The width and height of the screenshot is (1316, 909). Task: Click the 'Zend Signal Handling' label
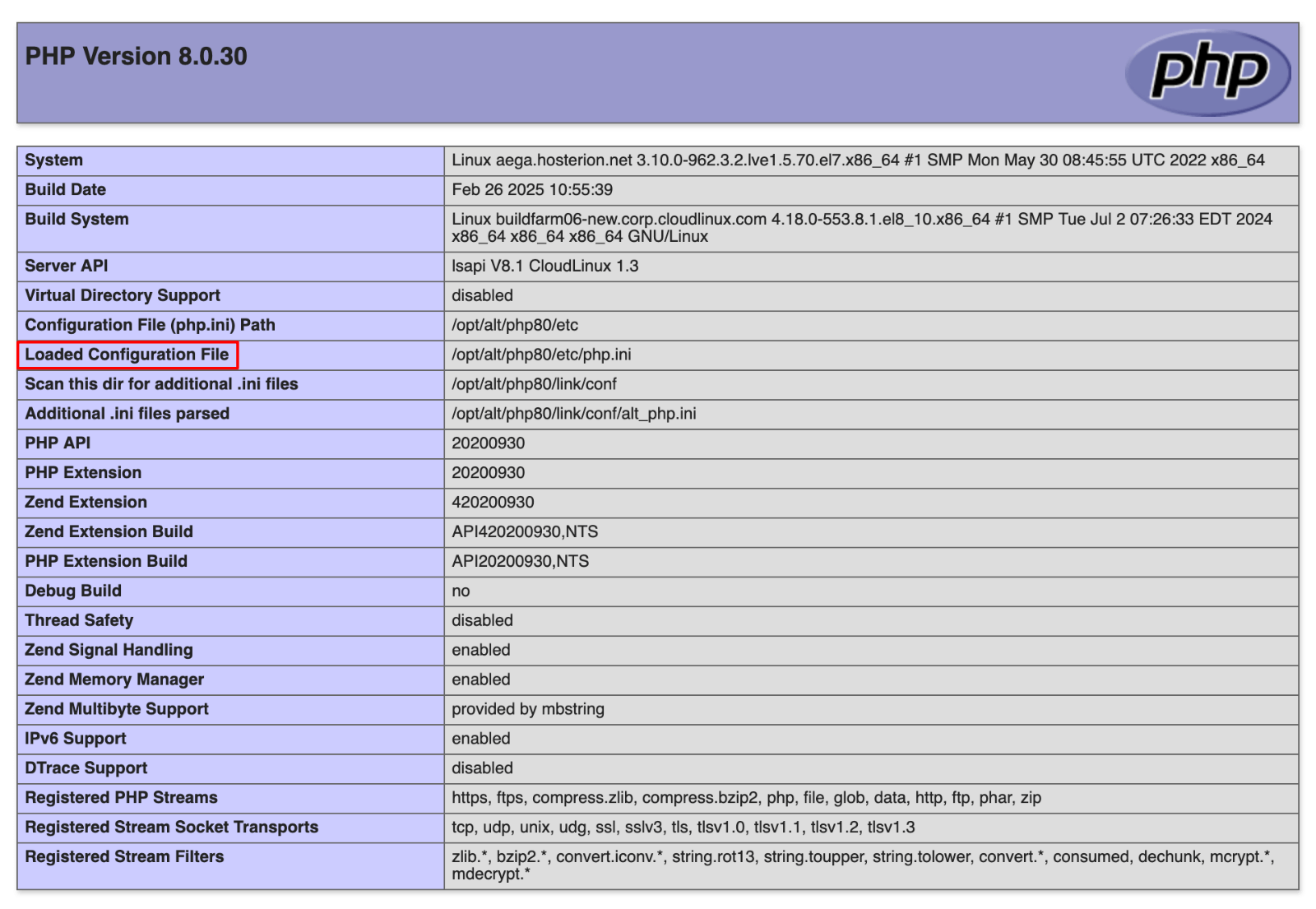(x=109, y=651)
